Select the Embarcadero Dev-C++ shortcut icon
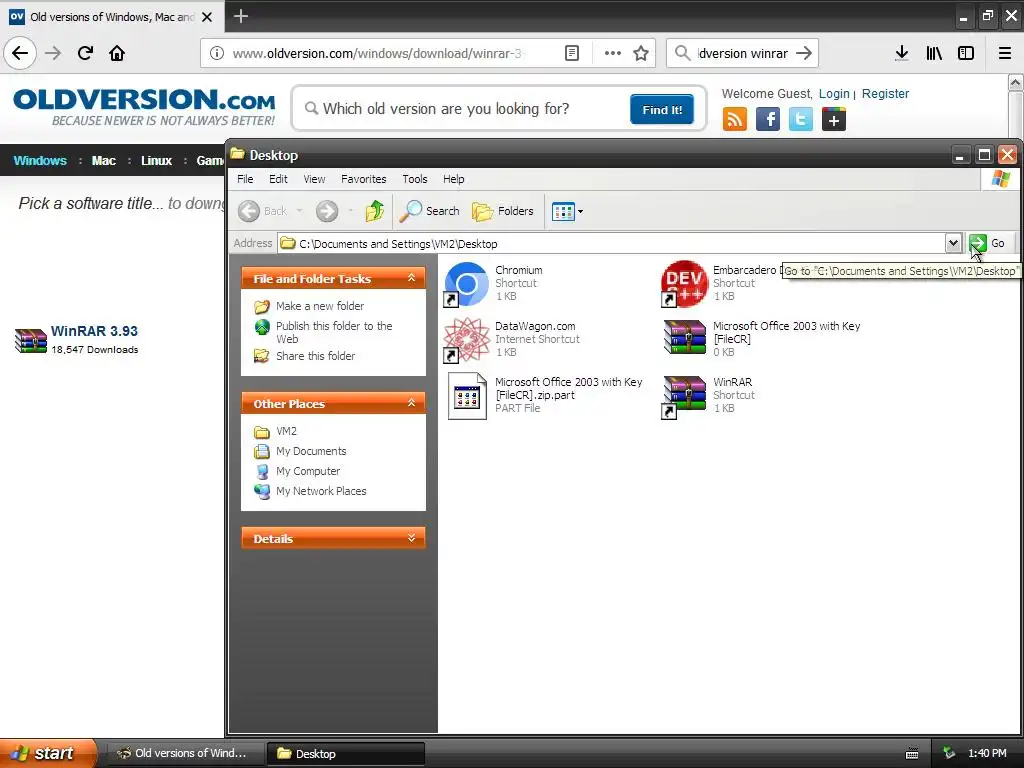1024x768 pixels. [684, 284]
